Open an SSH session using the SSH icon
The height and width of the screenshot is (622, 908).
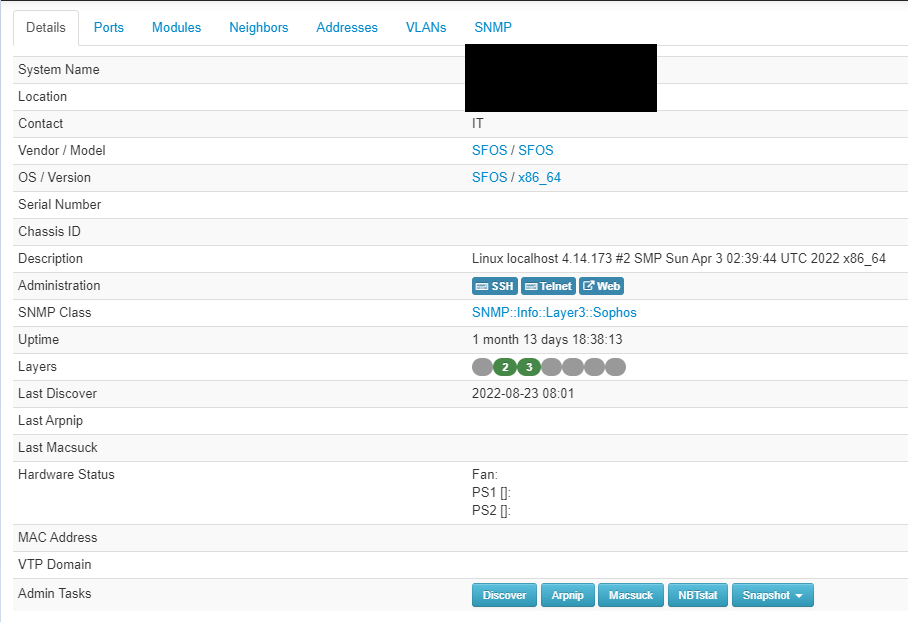[x=494, y=285]
